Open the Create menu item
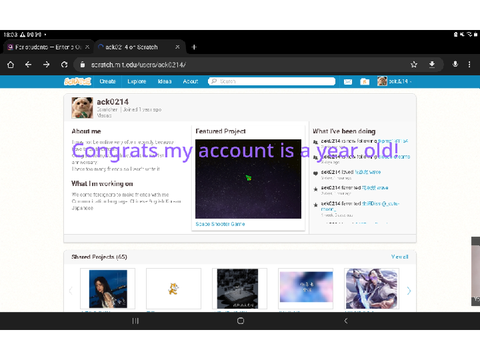This screenshot has width=480, height=360. [x=107, y=81]
